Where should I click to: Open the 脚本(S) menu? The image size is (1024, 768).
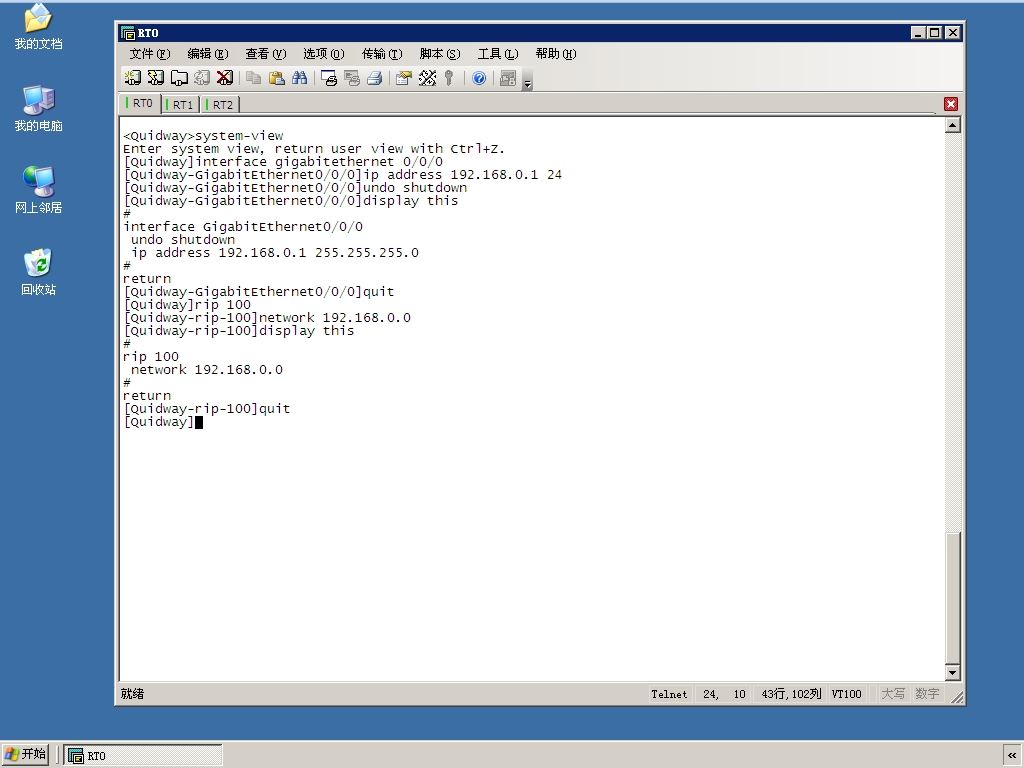pos(440,54)
